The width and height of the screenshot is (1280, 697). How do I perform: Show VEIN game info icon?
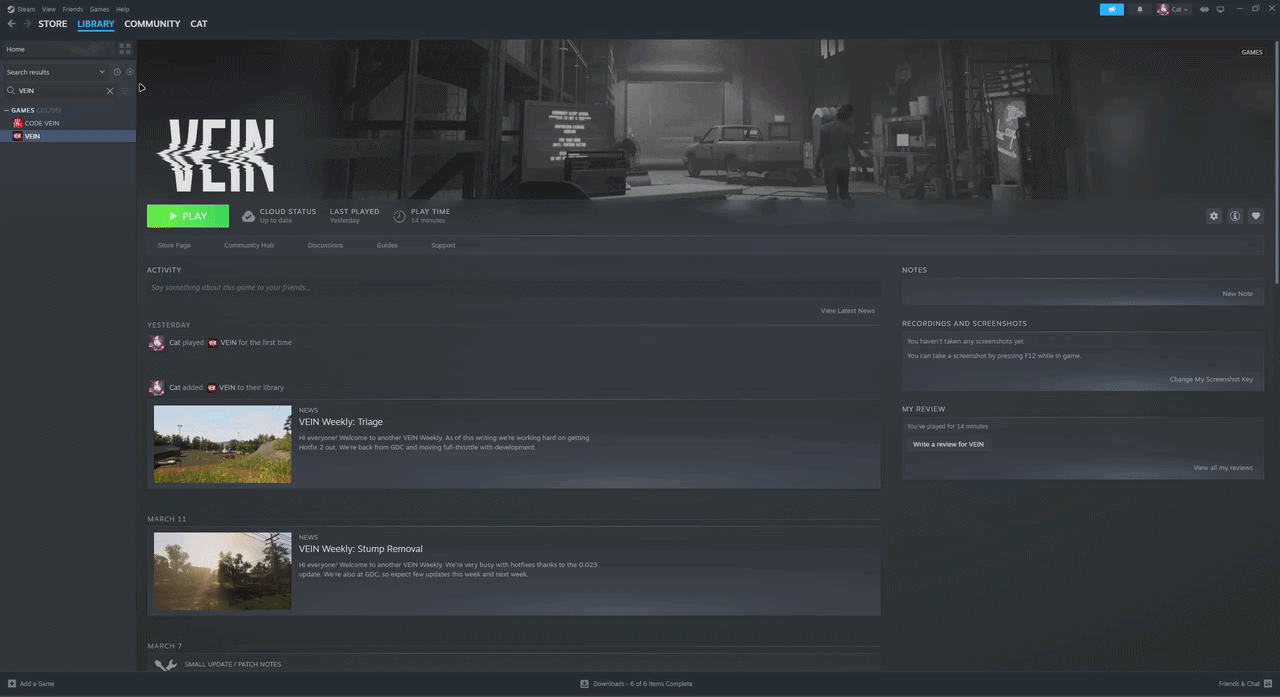pos(1235,216)
